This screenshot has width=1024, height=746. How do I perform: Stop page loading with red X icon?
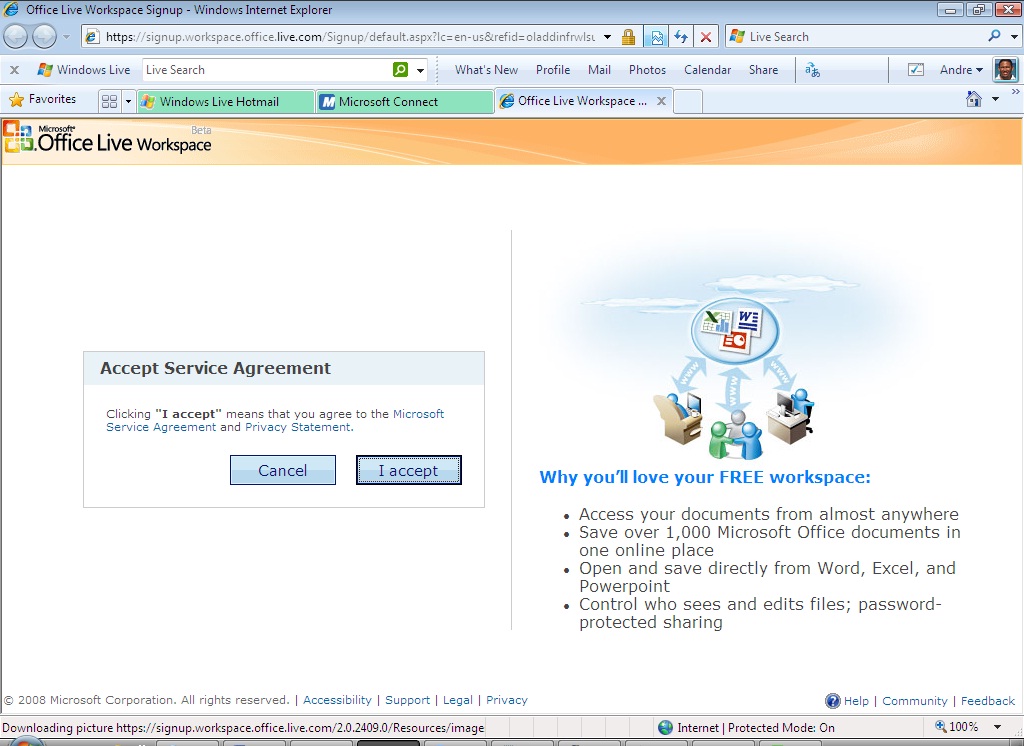(x=706, y=37)
